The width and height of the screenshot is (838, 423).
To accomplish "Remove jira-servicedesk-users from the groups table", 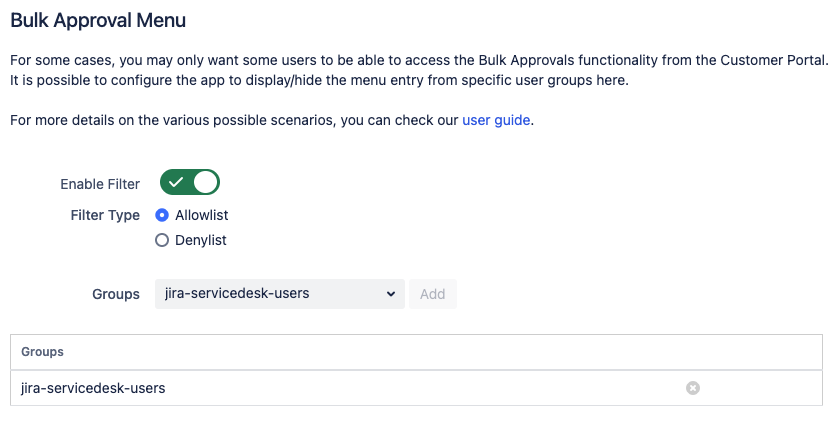I will click(x=693, y=388).
